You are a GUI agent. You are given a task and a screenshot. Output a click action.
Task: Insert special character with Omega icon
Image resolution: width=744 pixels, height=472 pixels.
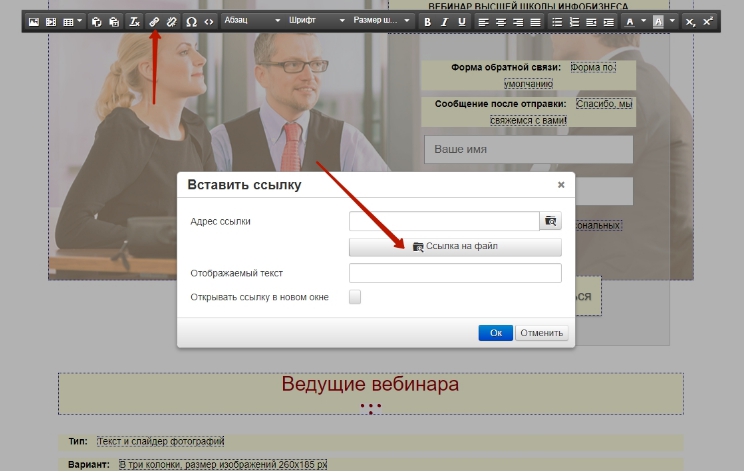(x=191, y=21)
